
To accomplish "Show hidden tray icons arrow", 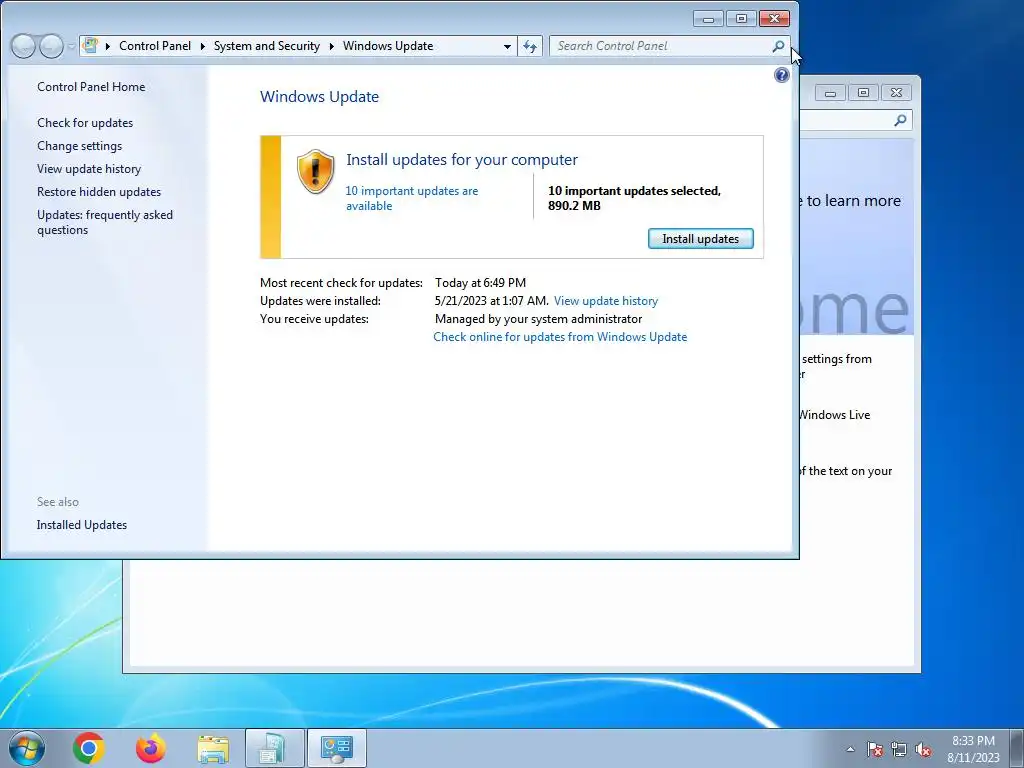I will click(x=850, y=749).
